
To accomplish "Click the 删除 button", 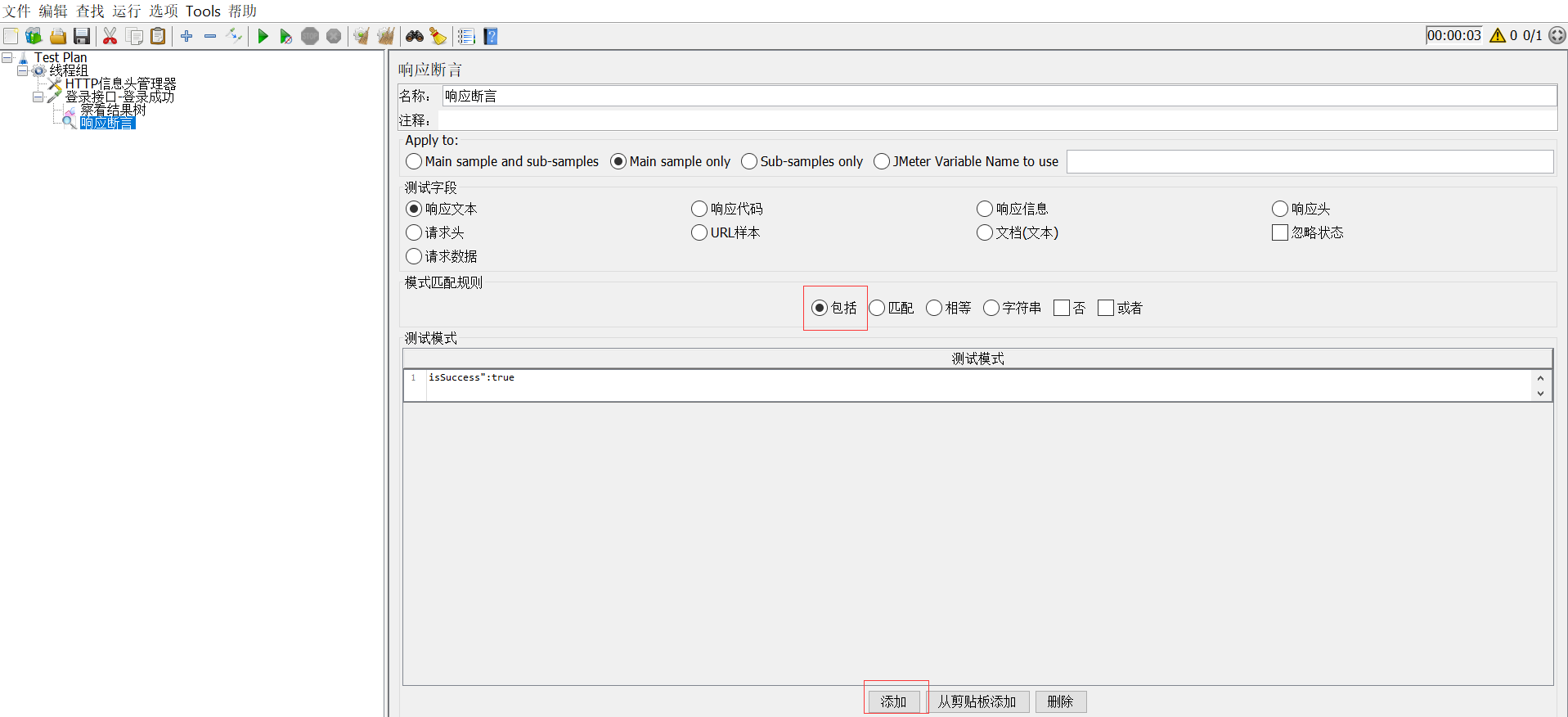I will pyautogui.click(x=1061, y=701).
